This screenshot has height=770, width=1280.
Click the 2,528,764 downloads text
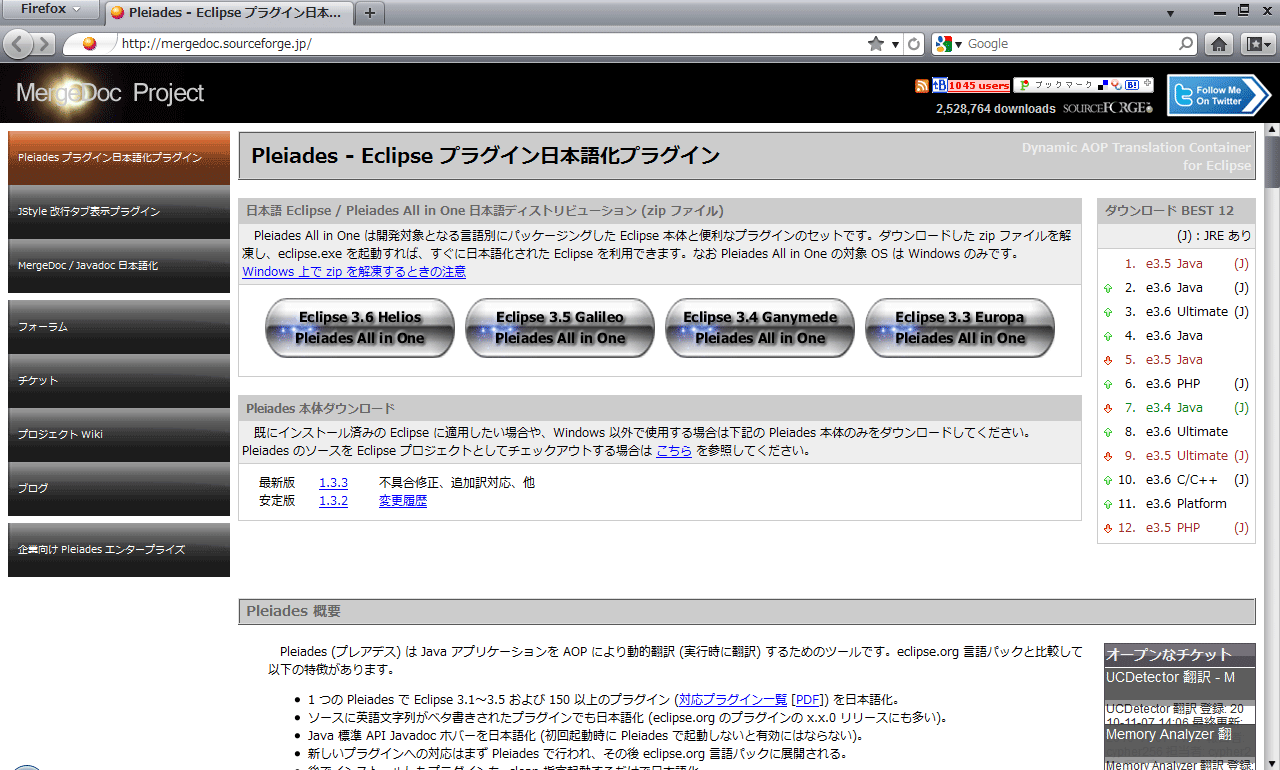point(995,109)
